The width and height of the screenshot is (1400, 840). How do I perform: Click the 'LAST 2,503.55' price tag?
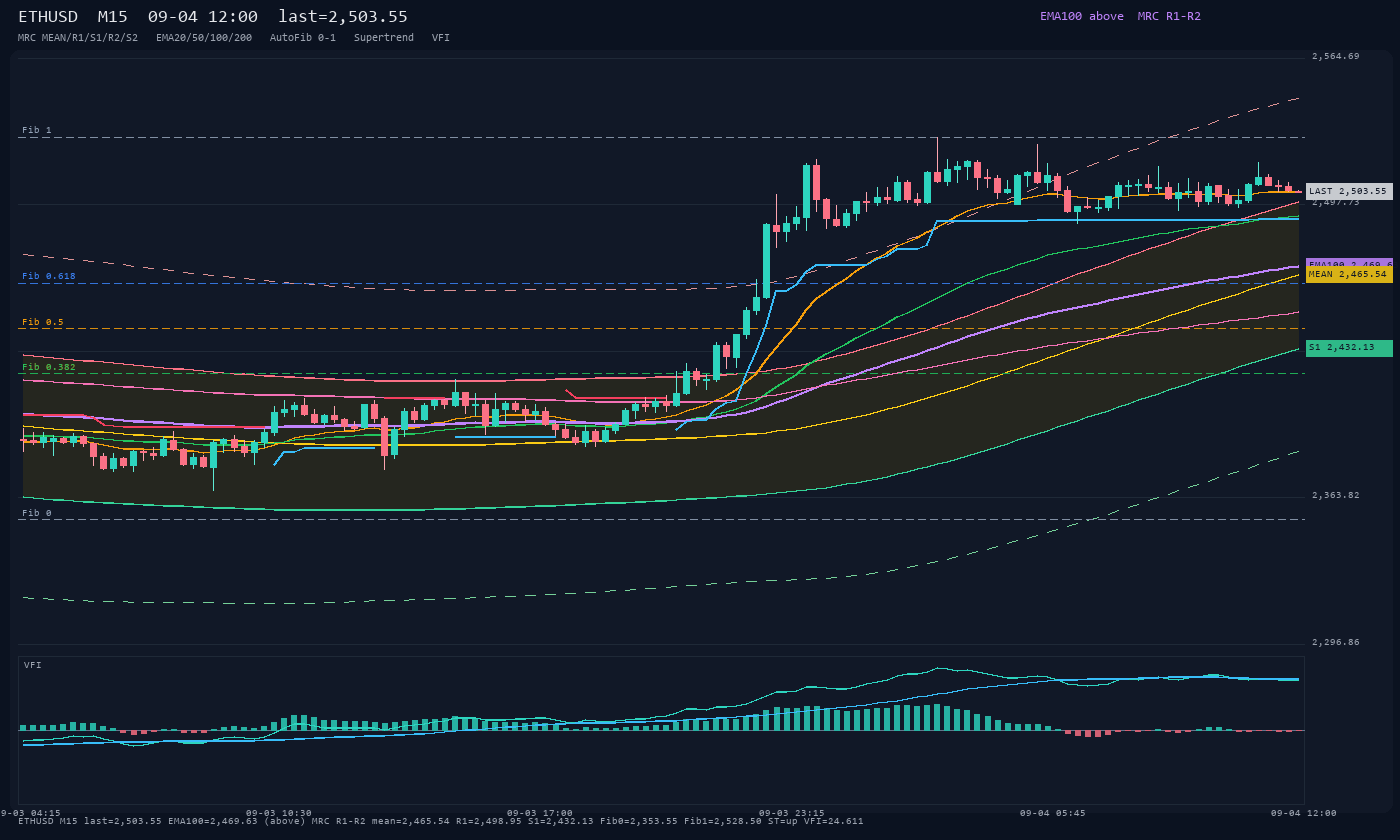(1349, 191)
